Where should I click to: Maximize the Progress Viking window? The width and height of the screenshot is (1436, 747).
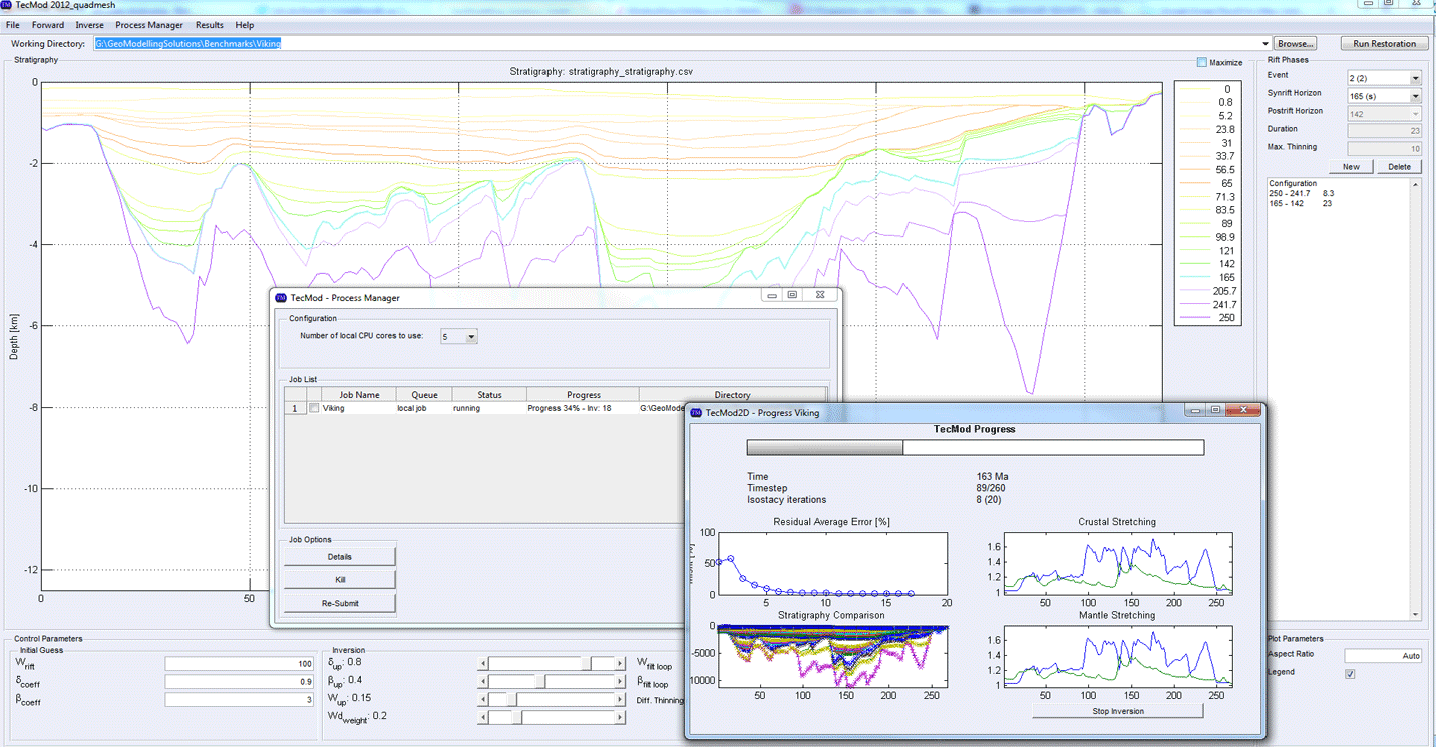click(1215, 410)
